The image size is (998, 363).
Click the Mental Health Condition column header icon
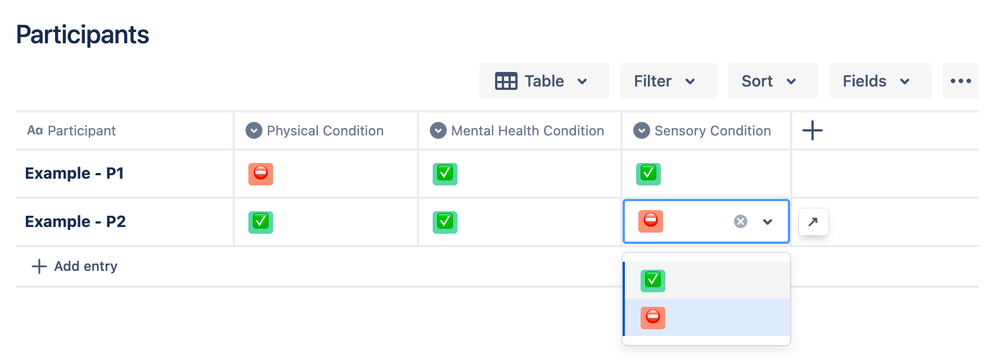point(438,131)
